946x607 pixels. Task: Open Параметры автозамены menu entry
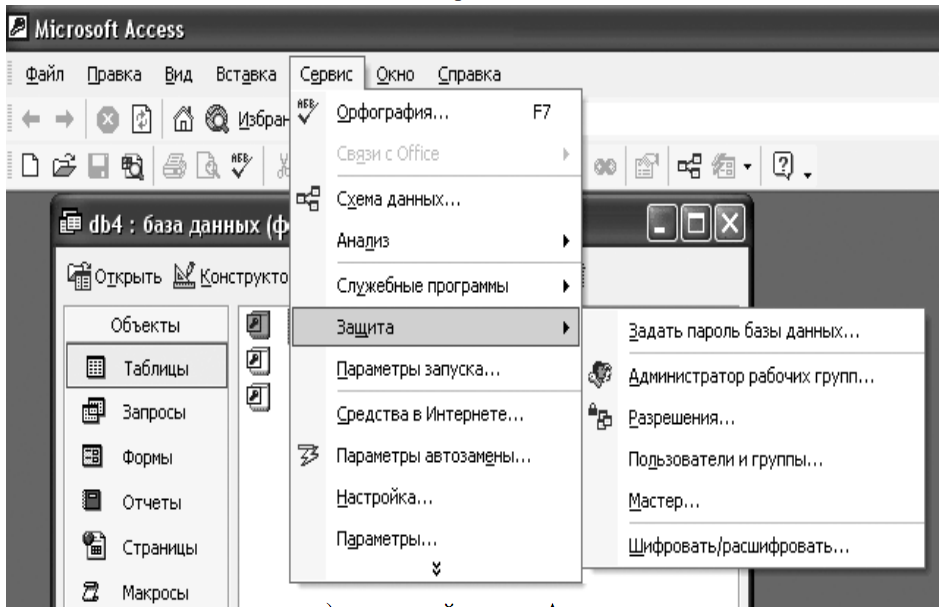click(436, 456)
